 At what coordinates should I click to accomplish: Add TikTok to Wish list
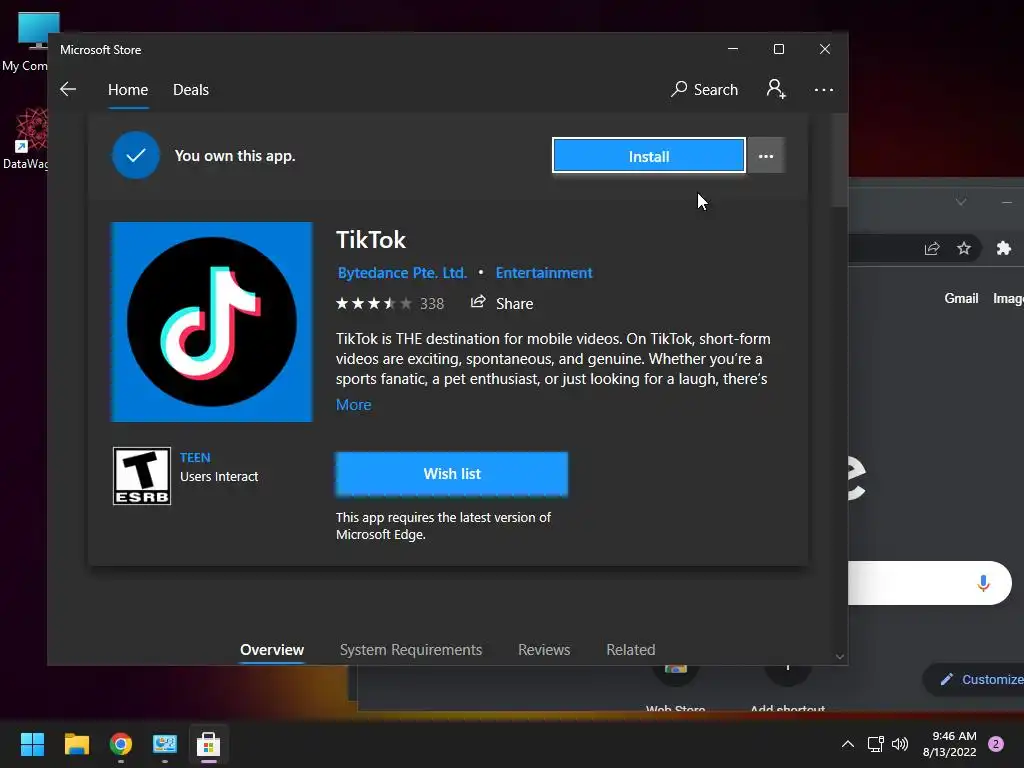451,474
